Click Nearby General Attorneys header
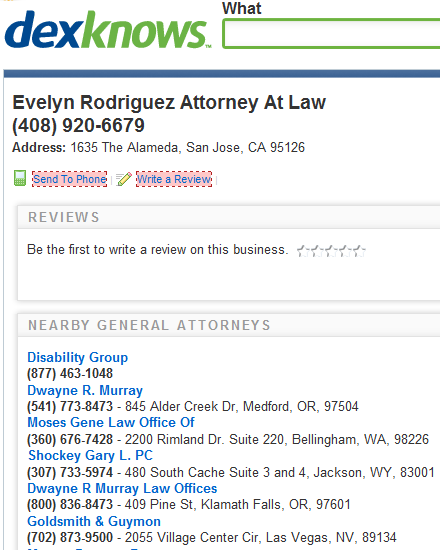Screen dimensions: 440x550 click(149, 326)
